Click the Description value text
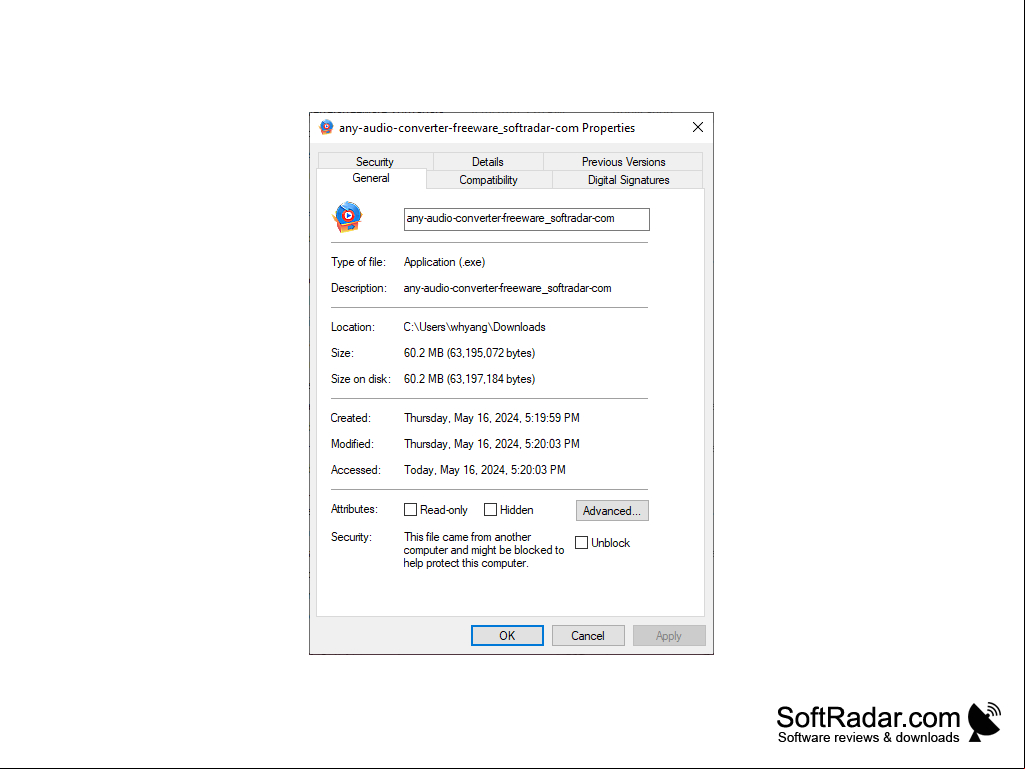Screen dimensions: 1025x769 (507, 288)
